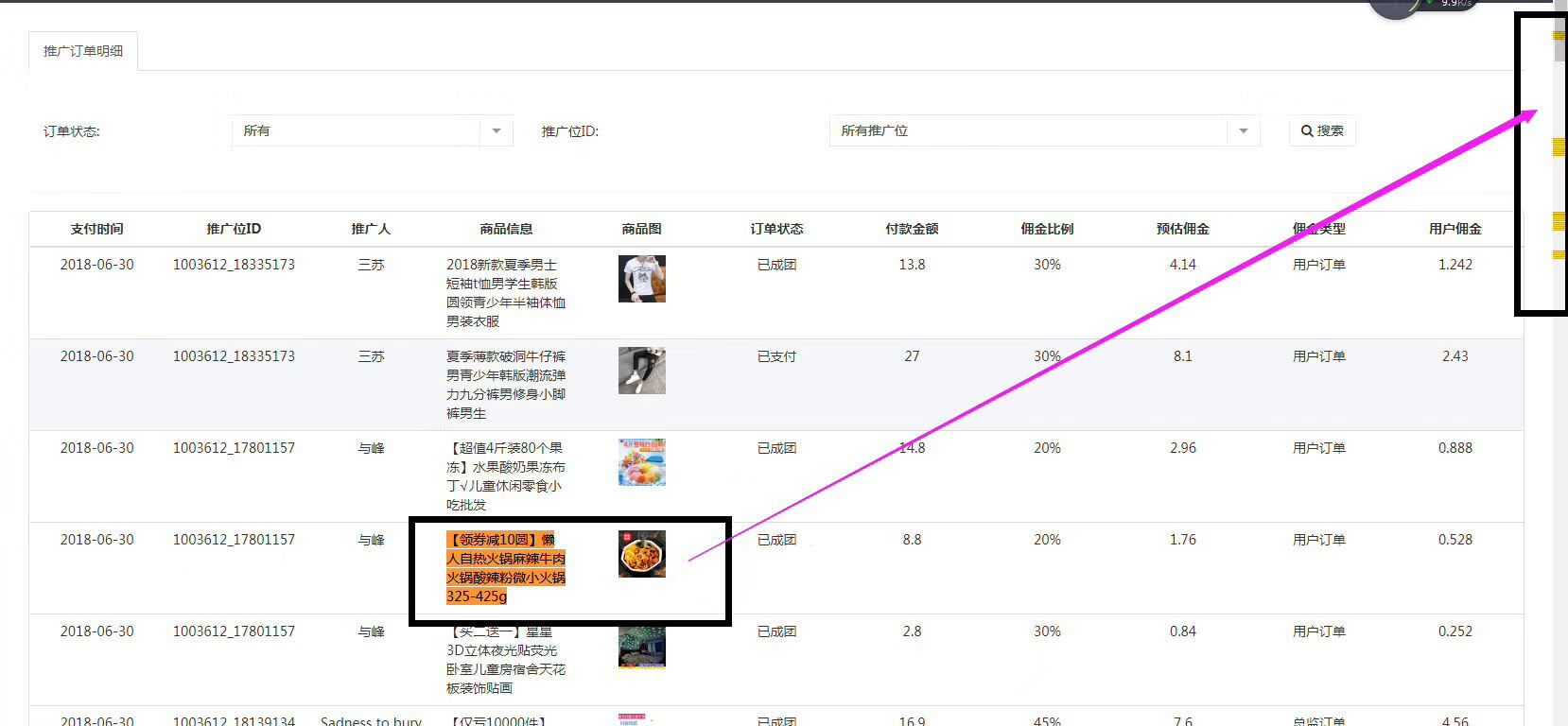Click the 商品信息 column header
The height and width of the screenshot is (726, 1568).
click(x=506, y=229)
